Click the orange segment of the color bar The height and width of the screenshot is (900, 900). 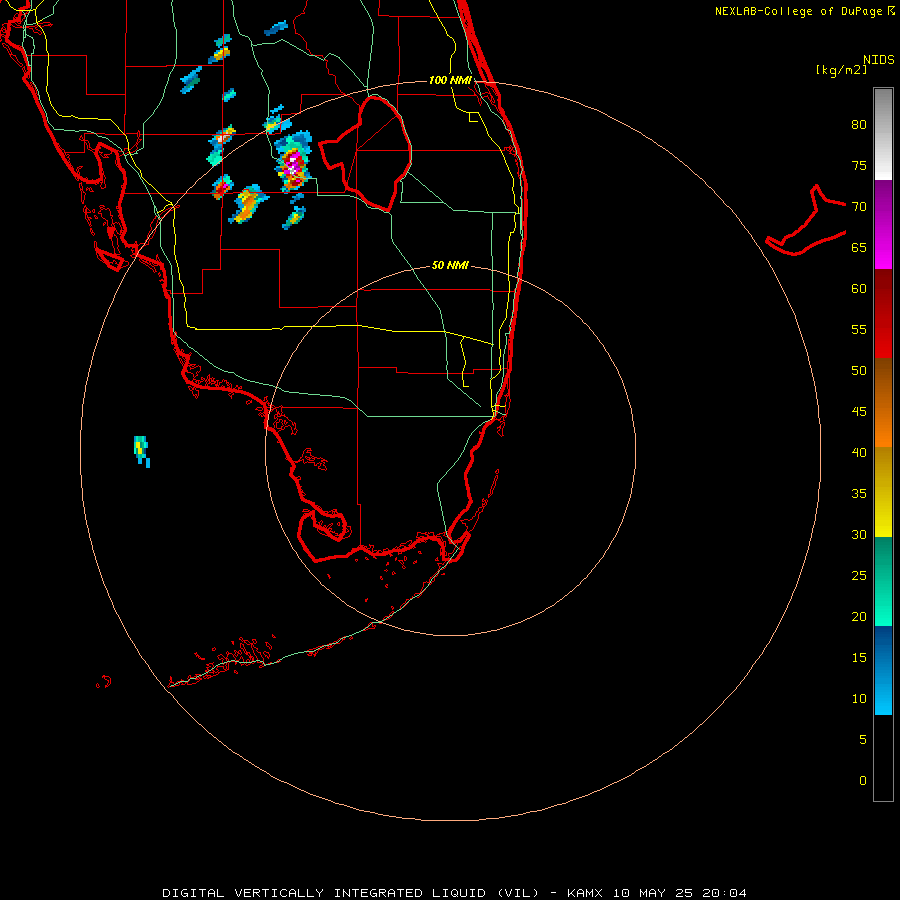[x=883, y=402]
